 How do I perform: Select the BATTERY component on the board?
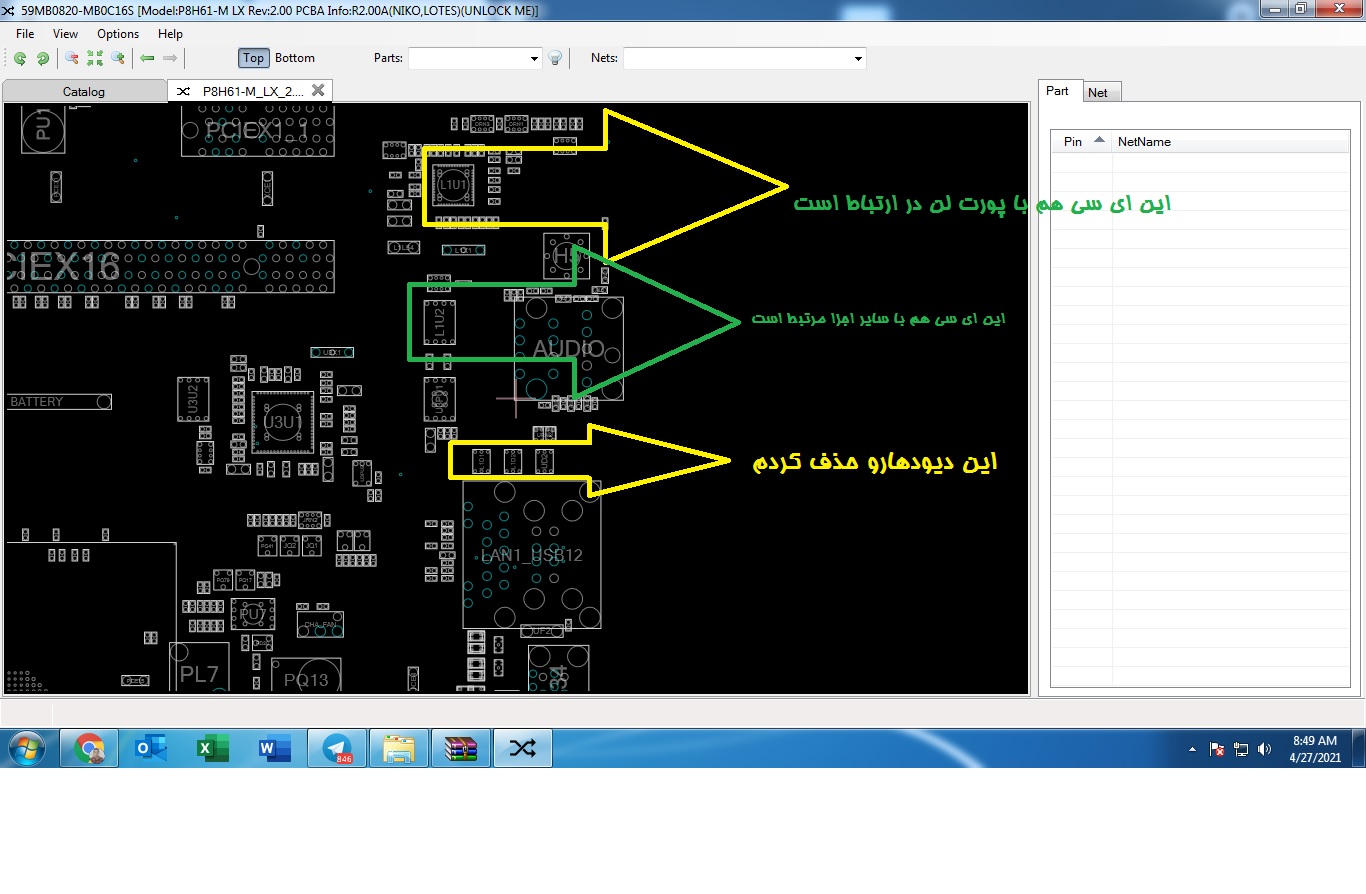click(x=59, y=401)
